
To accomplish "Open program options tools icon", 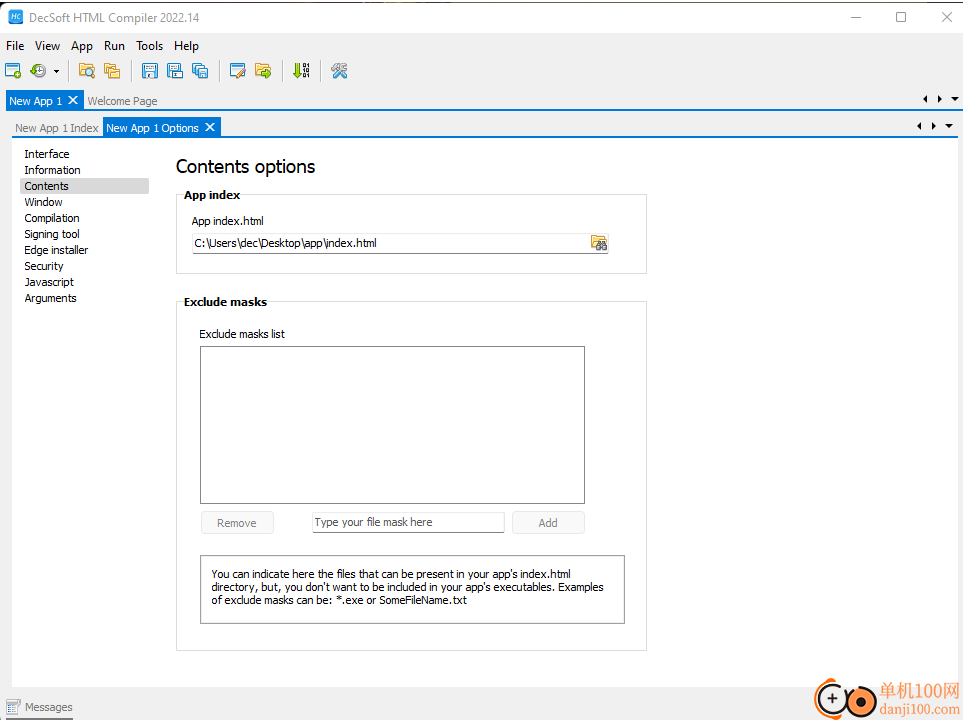I will [339, 71].
